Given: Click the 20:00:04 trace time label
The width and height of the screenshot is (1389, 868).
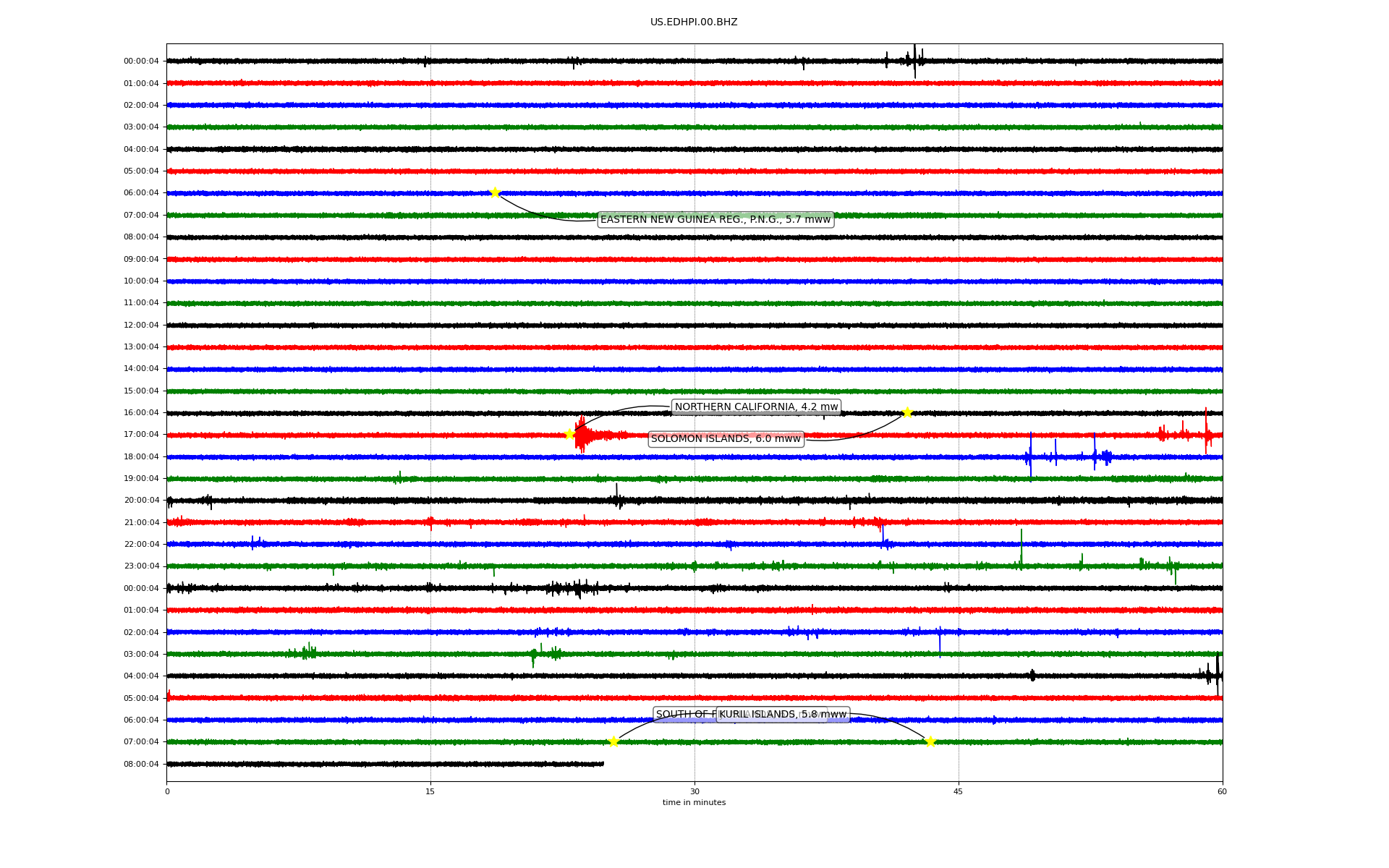Looking at the screenshot, I should click(x=141, y=500).
